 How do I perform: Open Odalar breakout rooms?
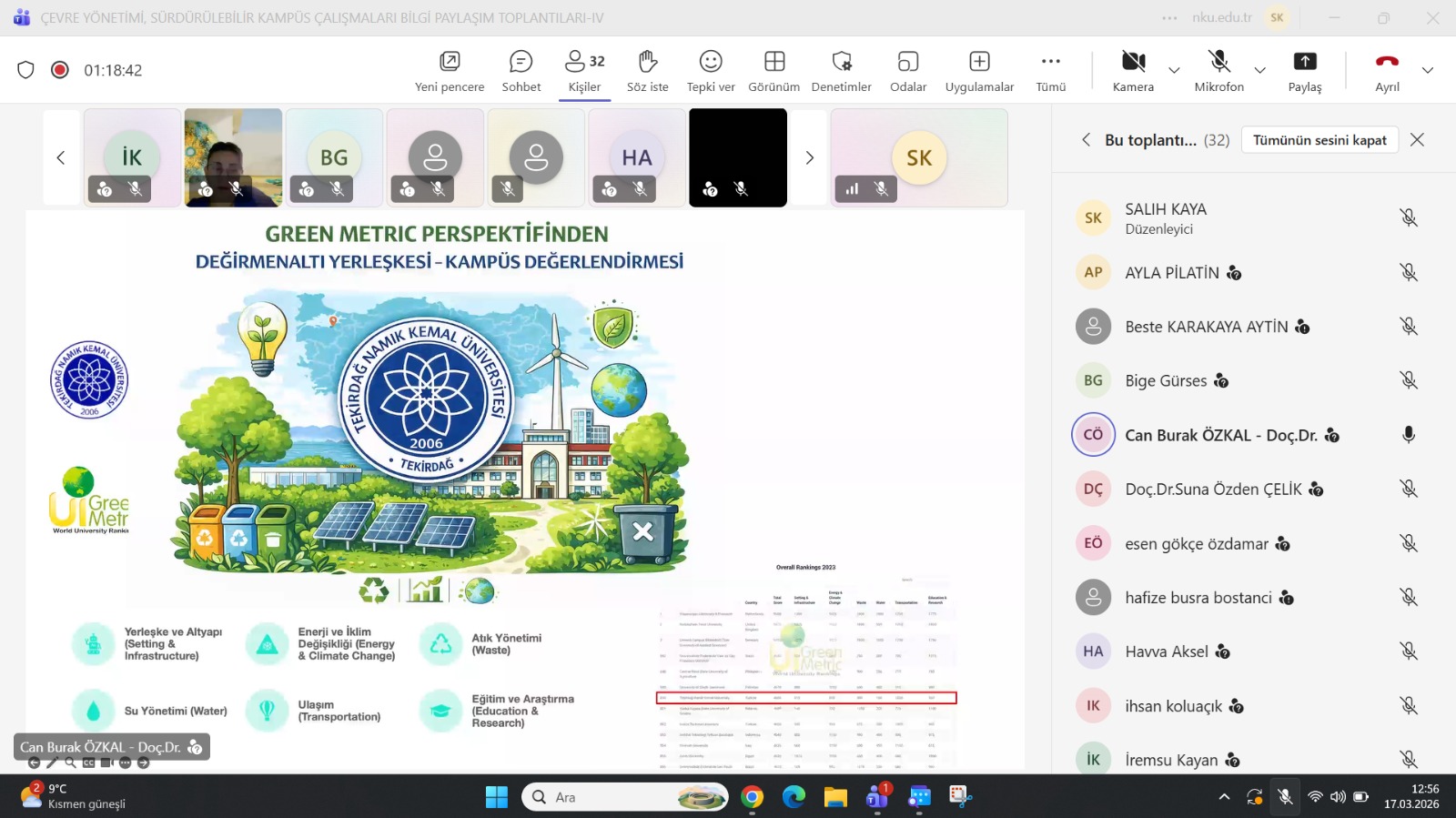point(907,71)
